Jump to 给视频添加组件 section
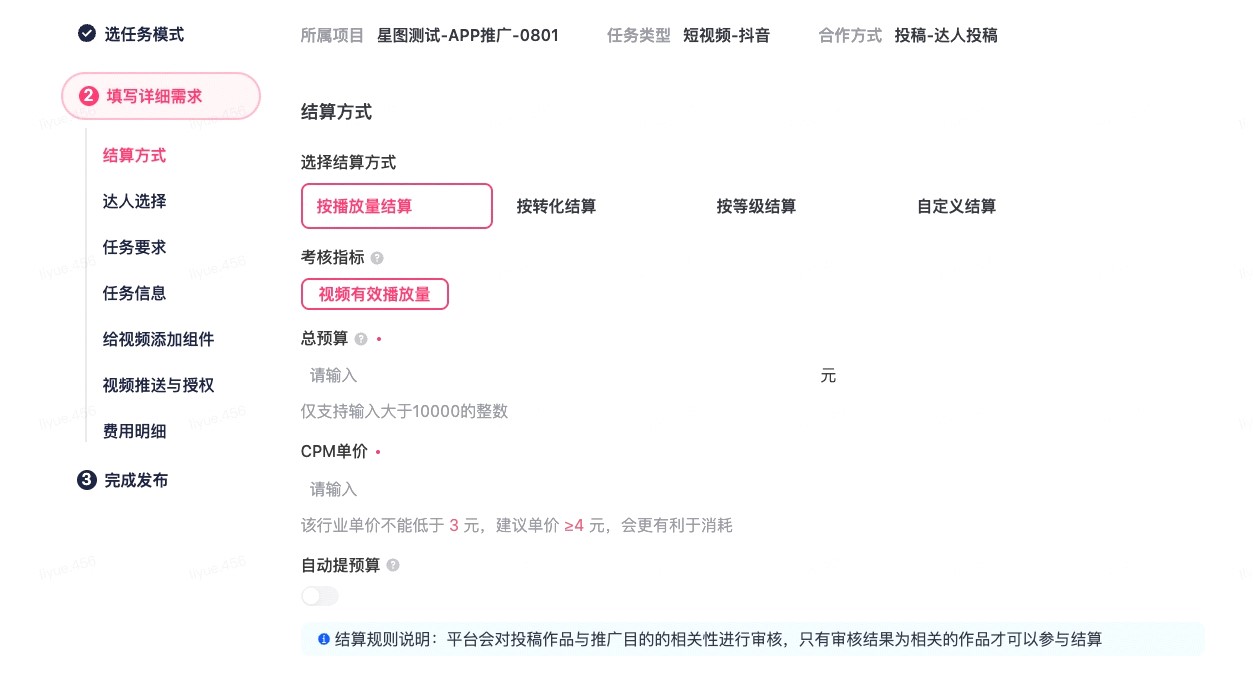Screen dimensions: 1253x679 pyautogui.click(x=159, y=339)
